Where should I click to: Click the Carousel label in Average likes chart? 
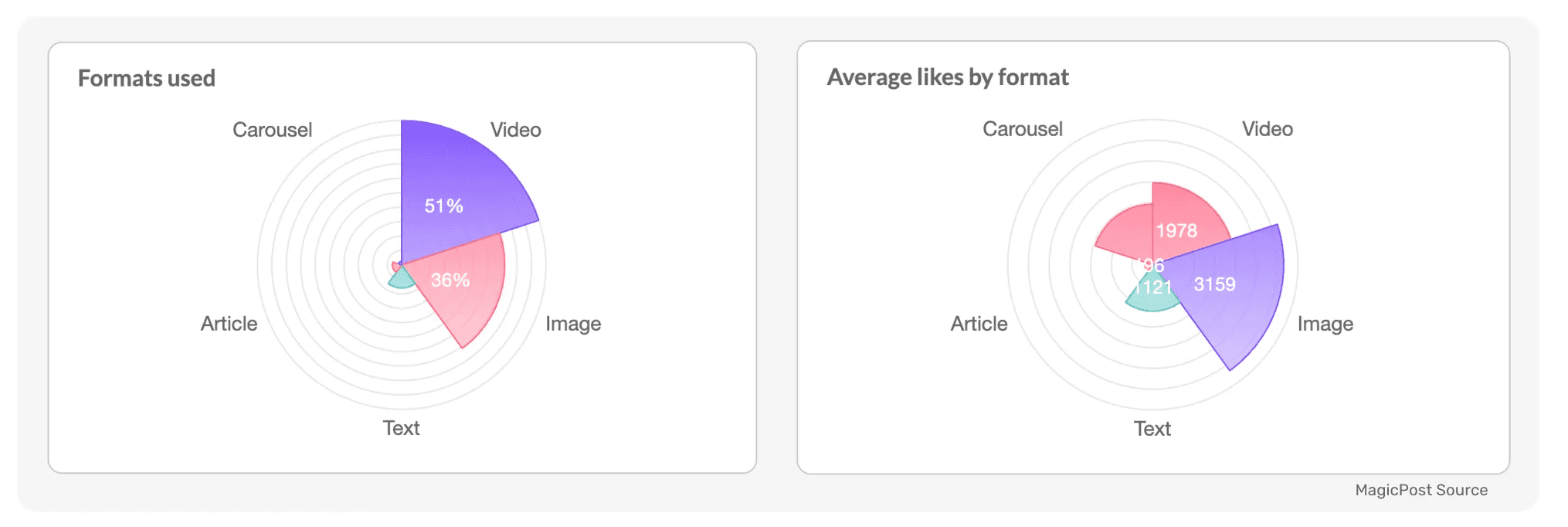[1023, 129]
